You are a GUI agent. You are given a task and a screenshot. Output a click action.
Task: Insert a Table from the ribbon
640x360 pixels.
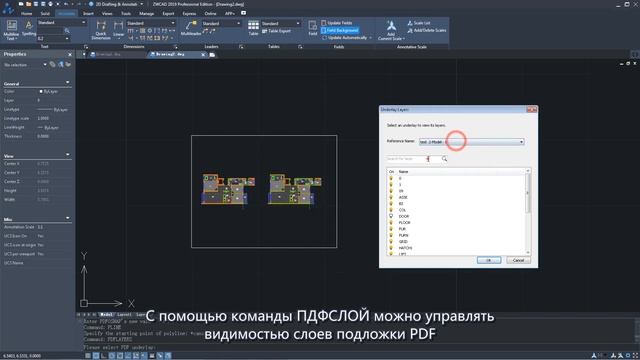coord(253,28)
